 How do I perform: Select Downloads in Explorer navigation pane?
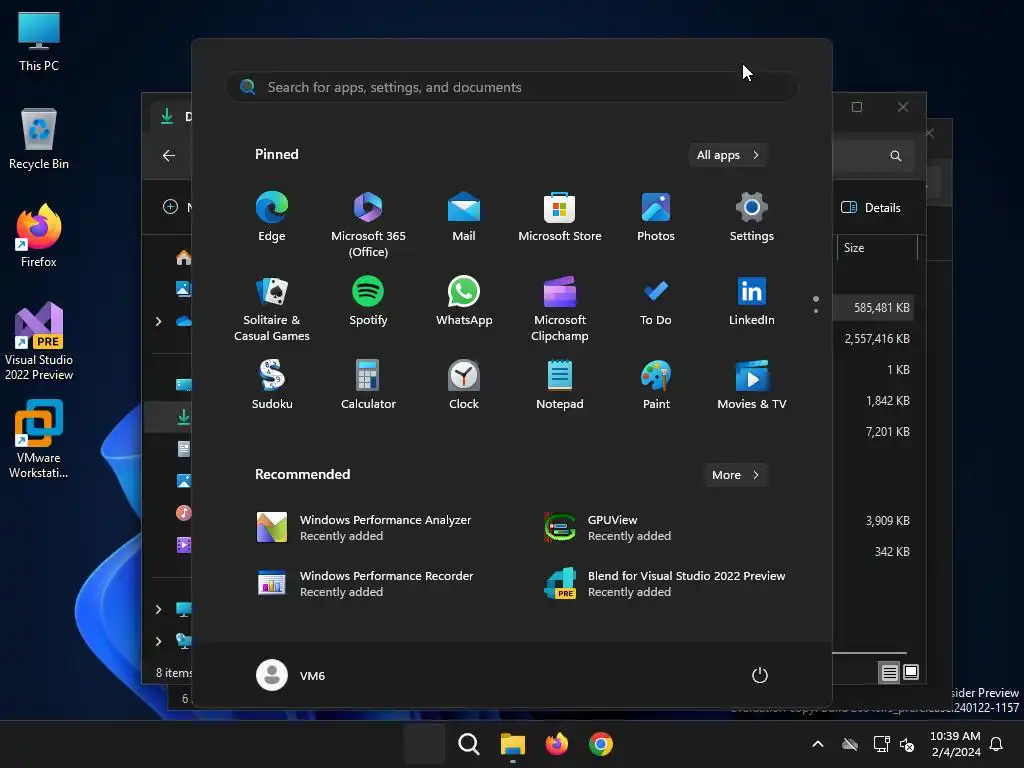[183, 417]
